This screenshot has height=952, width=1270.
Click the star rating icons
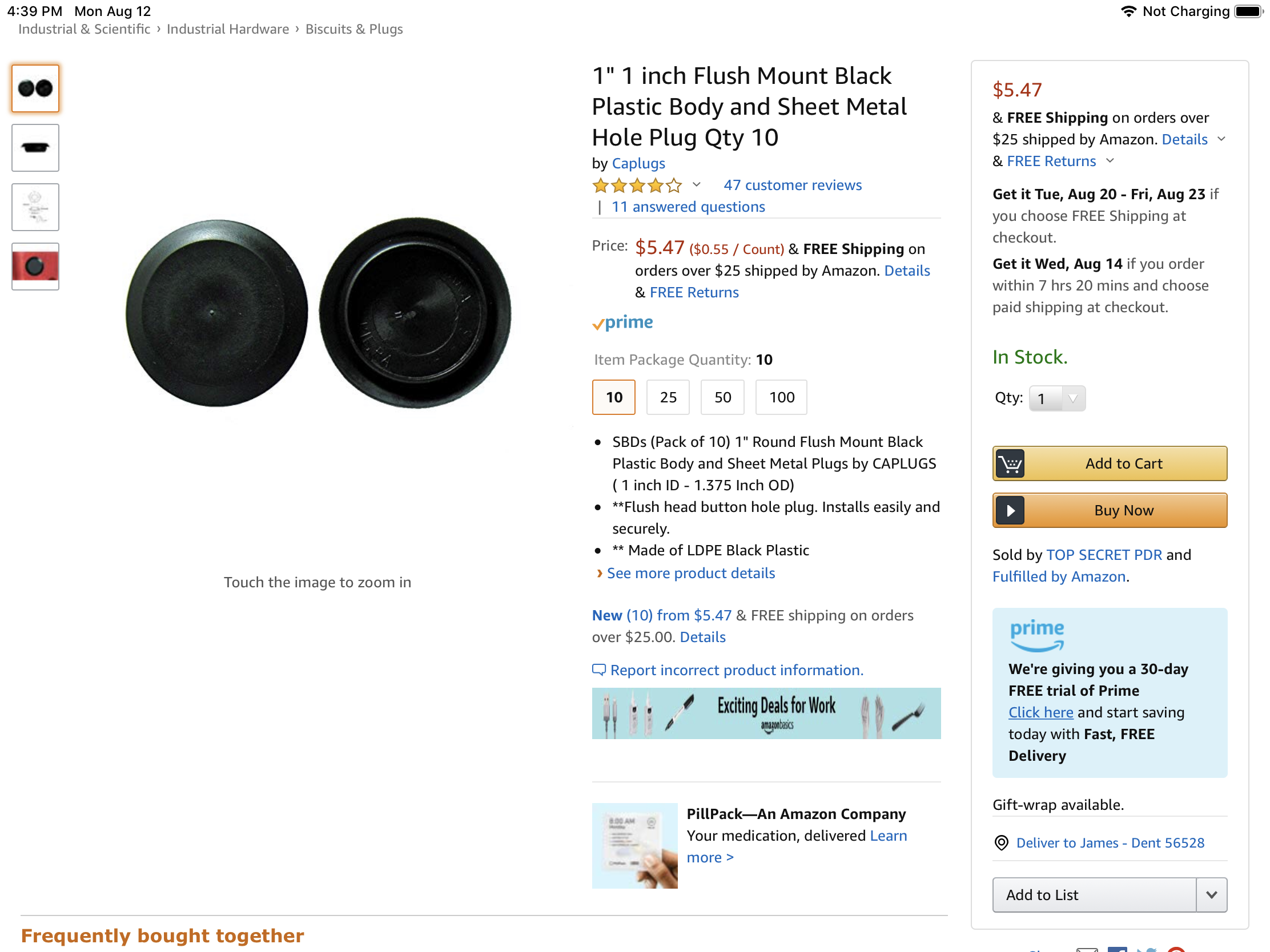[637, 185]
